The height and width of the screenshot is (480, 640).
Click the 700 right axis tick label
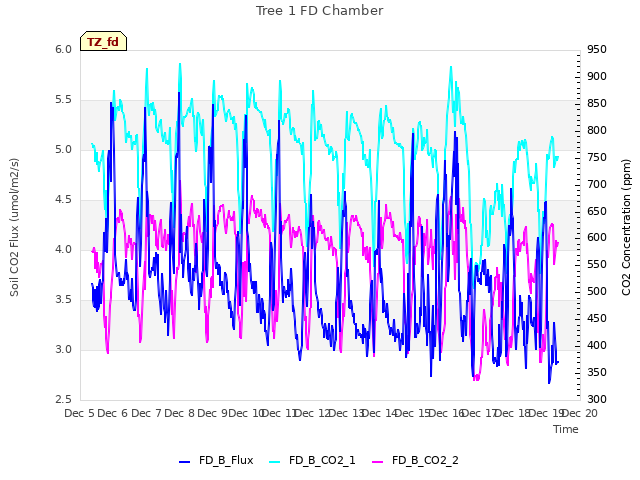coord(597,184)
